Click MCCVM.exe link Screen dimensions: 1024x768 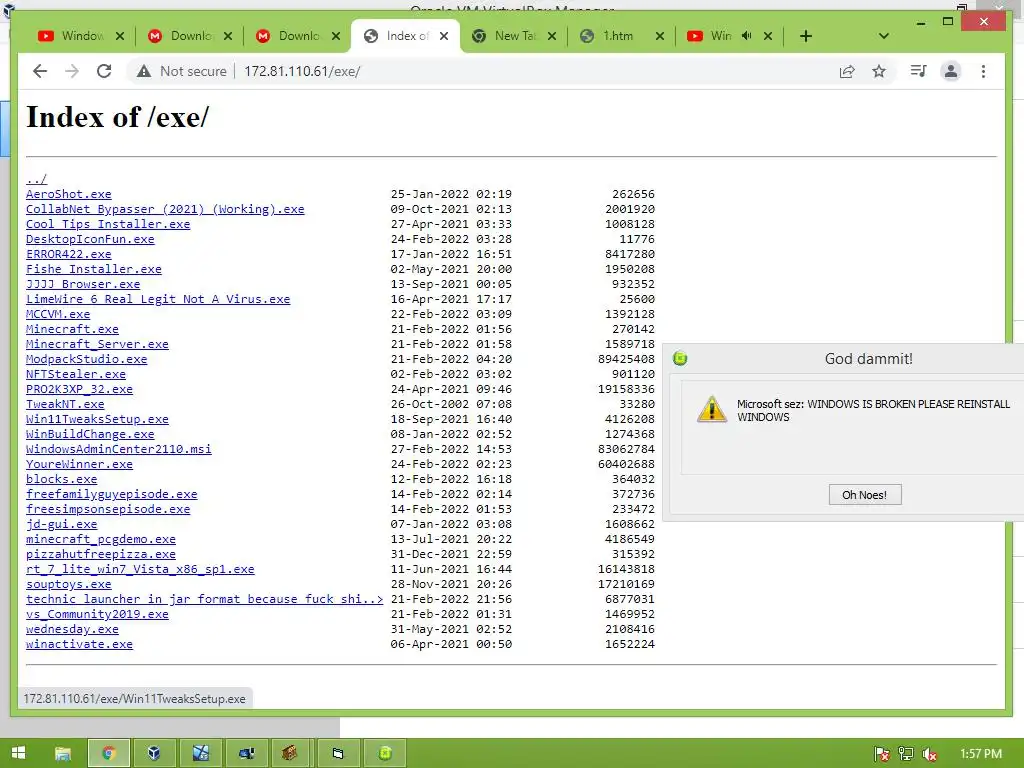point(58,314)
